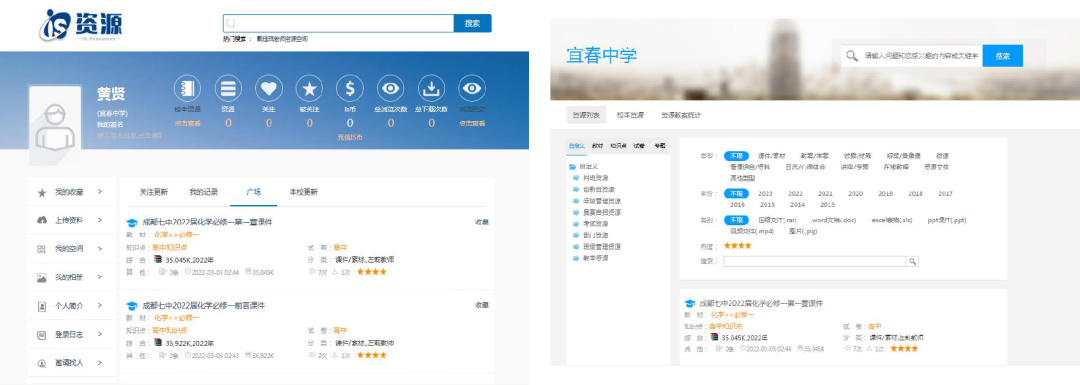The height and width of the screenshot is (385, 1080).
Task: Click the person icon beside 邀请他人
Action: tap(41, 363)
